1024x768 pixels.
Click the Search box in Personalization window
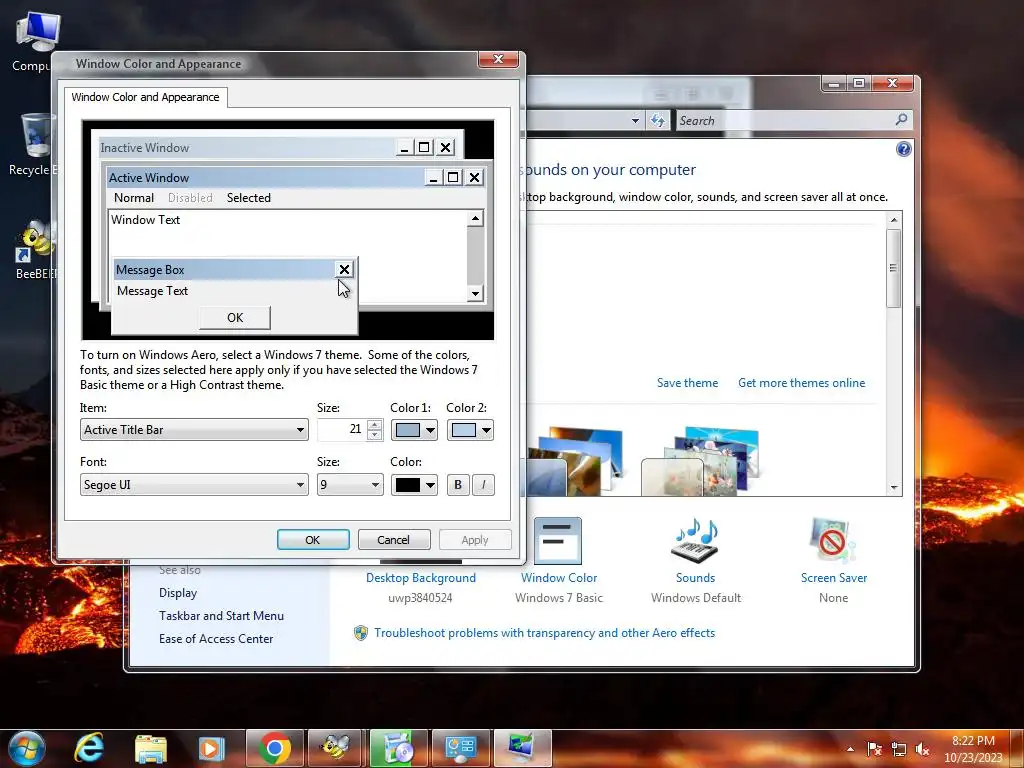793,120
